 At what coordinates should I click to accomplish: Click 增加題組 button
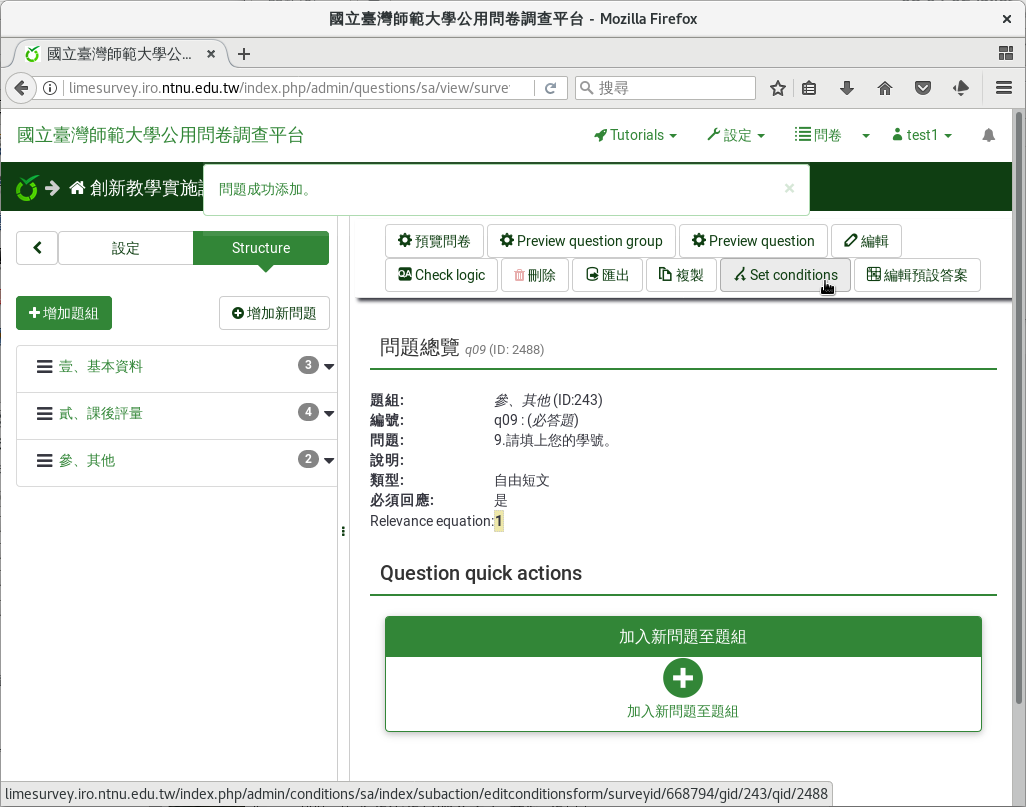coord(64,313)
